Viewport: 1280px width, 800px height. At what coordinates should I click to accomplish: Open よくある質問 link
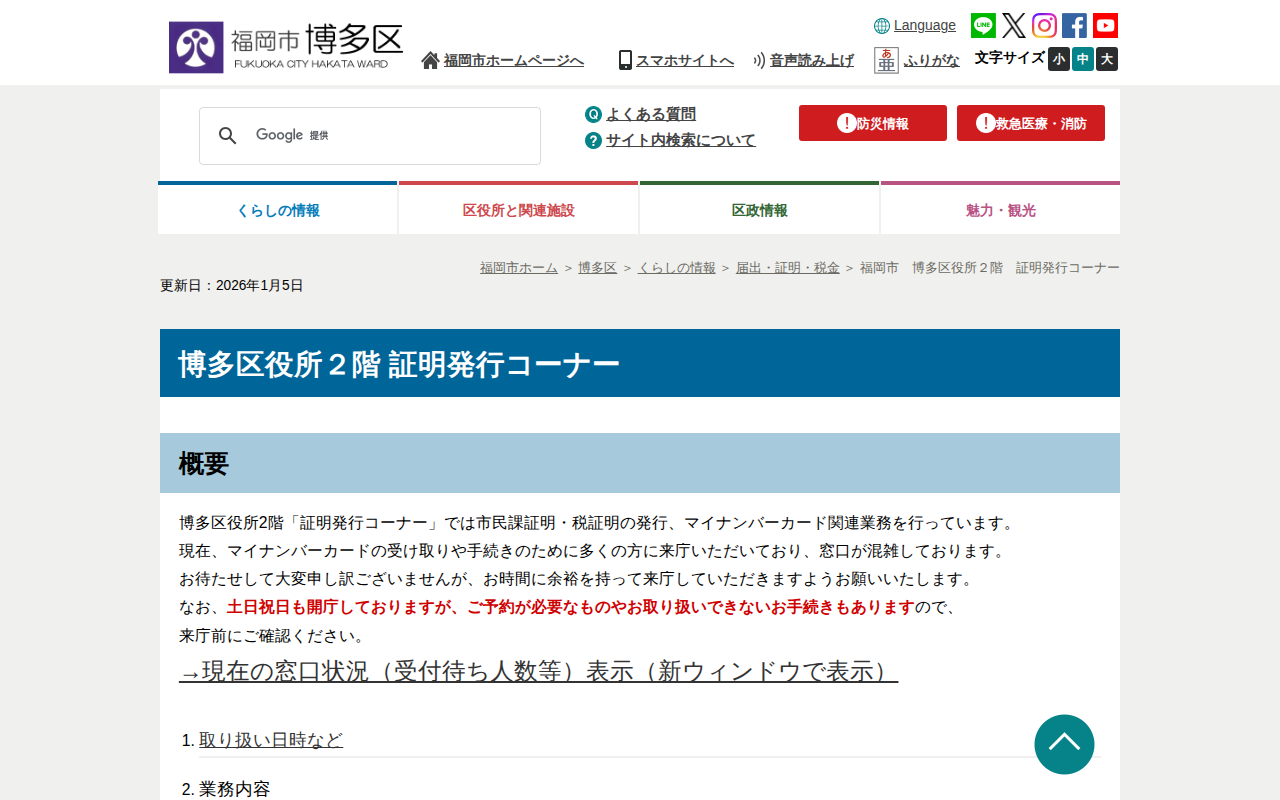651,114
